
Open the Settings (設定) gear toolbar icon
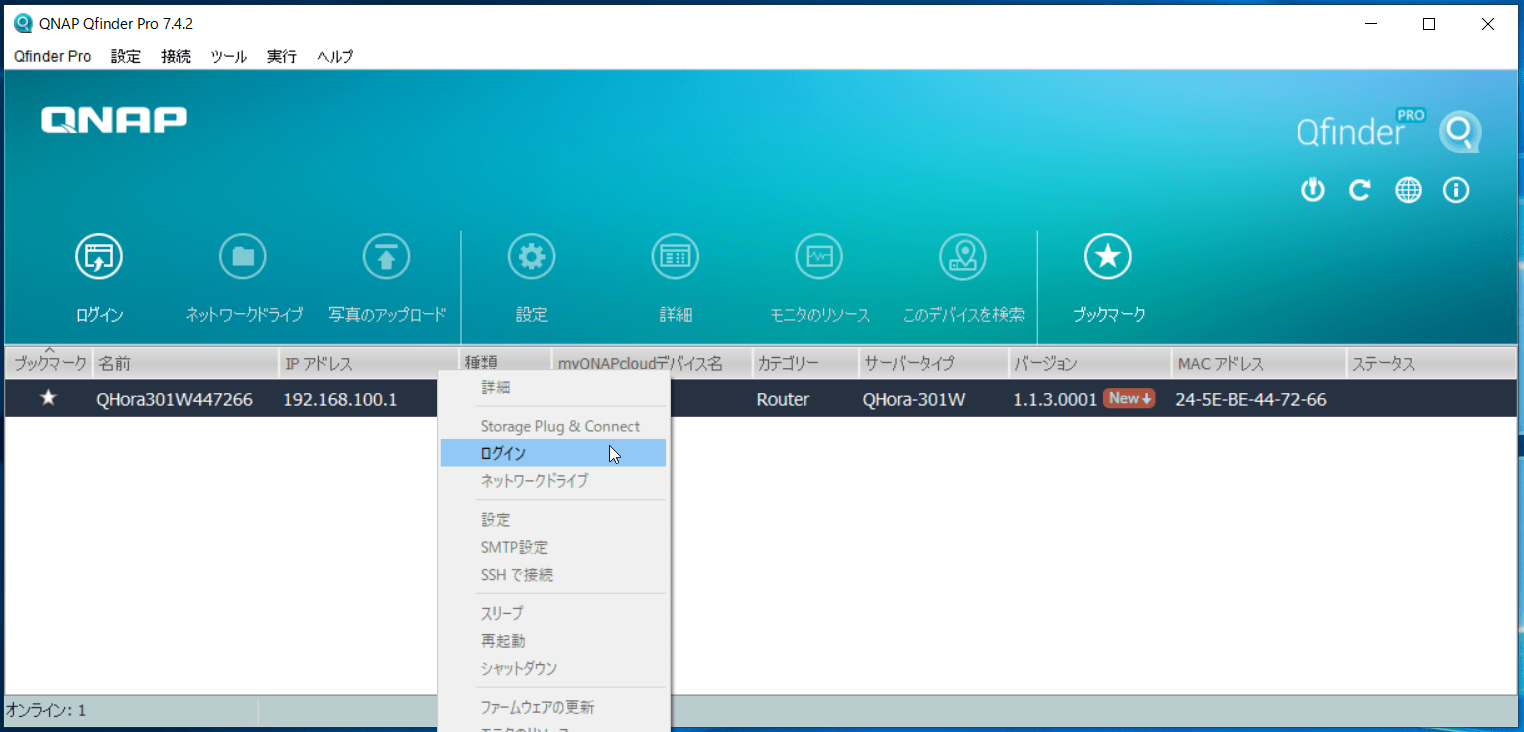point(531,258)
